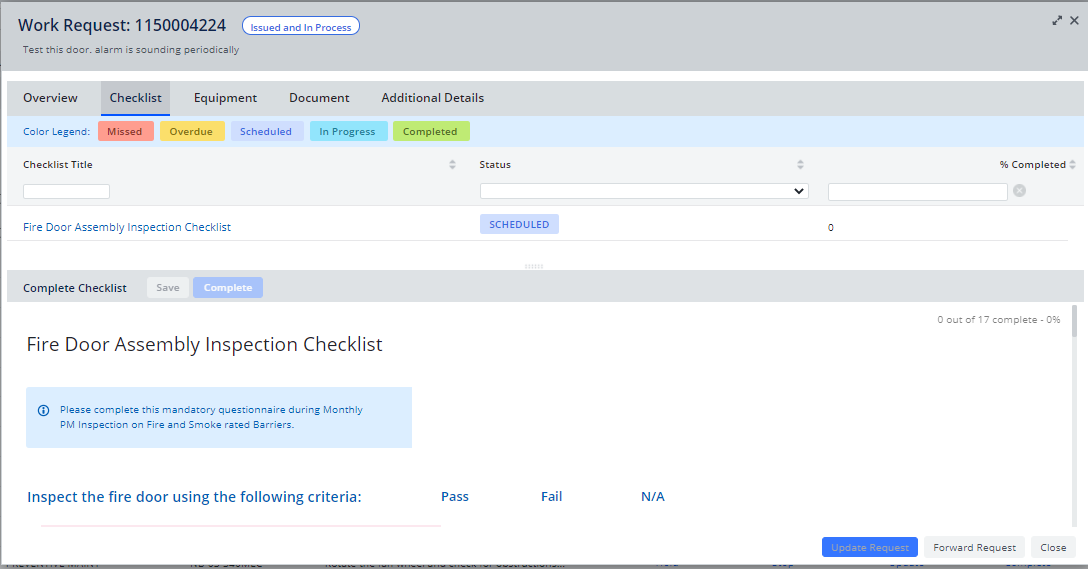Image resolution: width=1088 pixels, height=569 pixels.
Task: Open Fire Door Assembly Inspection Checklist link
Action: (127, 227)
